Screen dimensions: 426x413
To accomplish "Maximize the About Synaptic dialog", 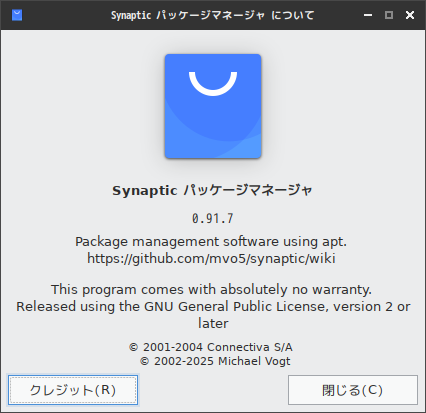I will 389,15.
